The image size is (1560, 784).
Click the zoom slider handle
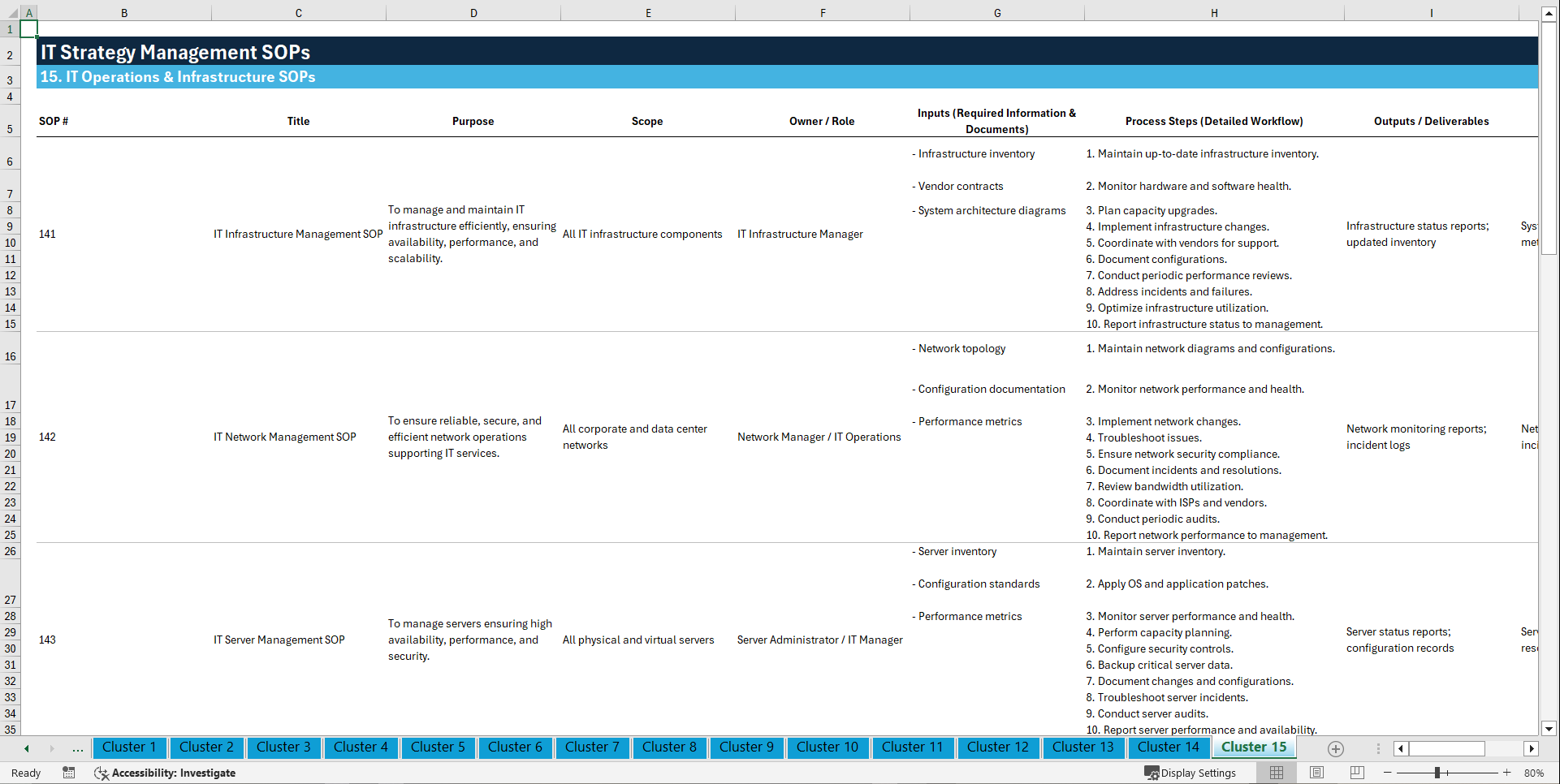coord(1437,772)
